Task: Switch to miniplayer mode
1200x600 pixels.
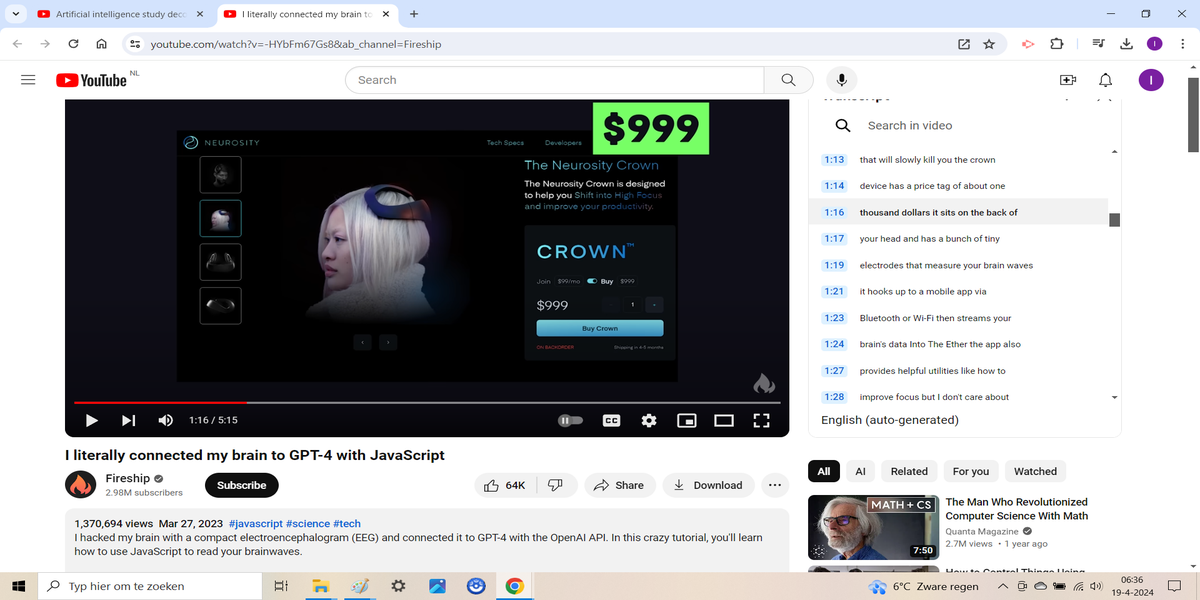Action: 686,421
